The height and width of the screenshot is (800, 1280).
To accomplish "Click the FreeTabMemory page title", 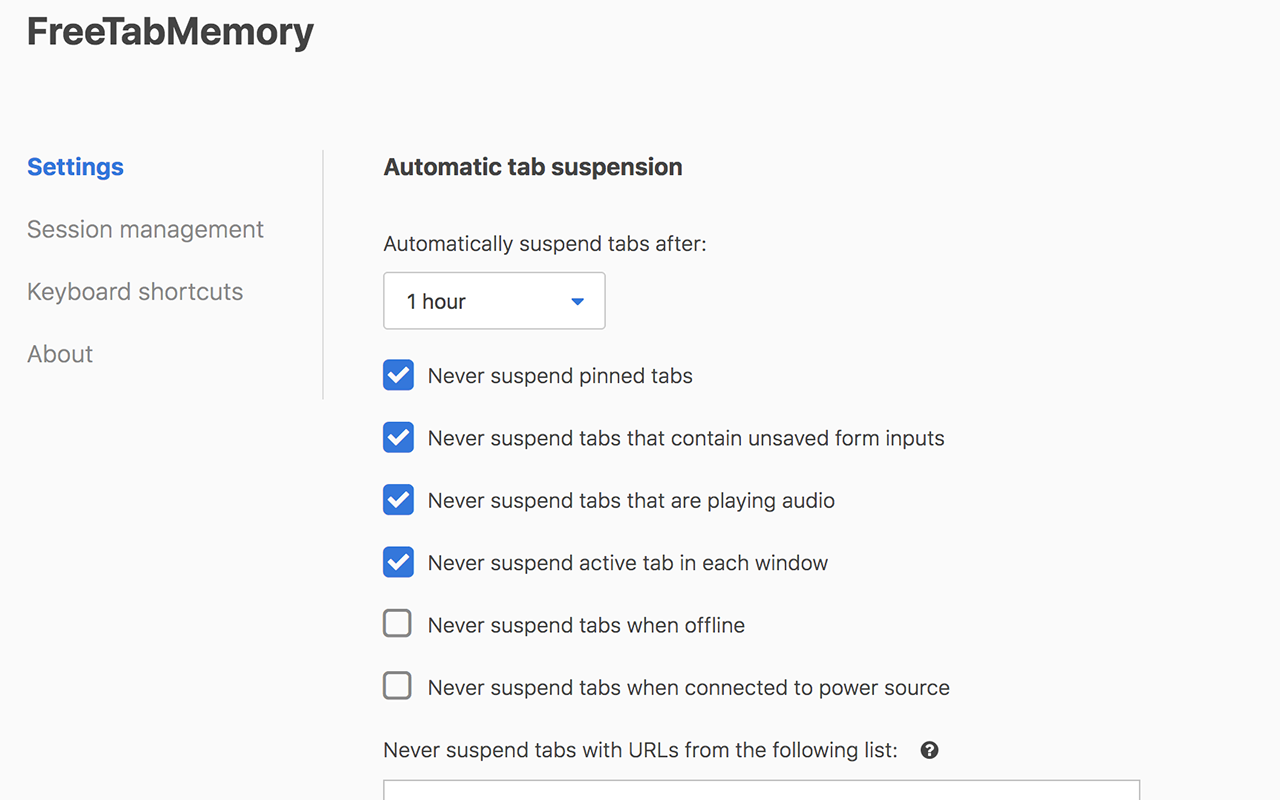I will [x=170, y=31].
